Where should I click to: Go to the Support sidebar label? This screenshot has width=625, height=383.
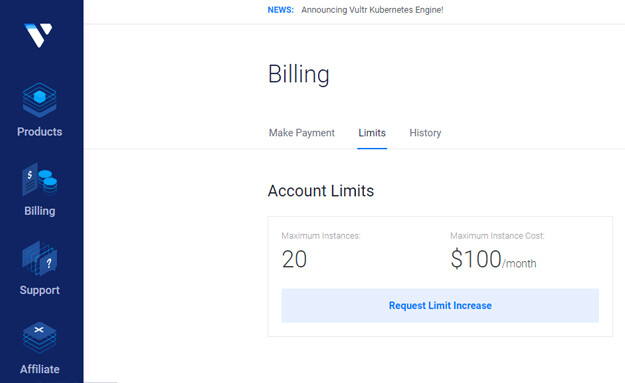click(39, 291)
